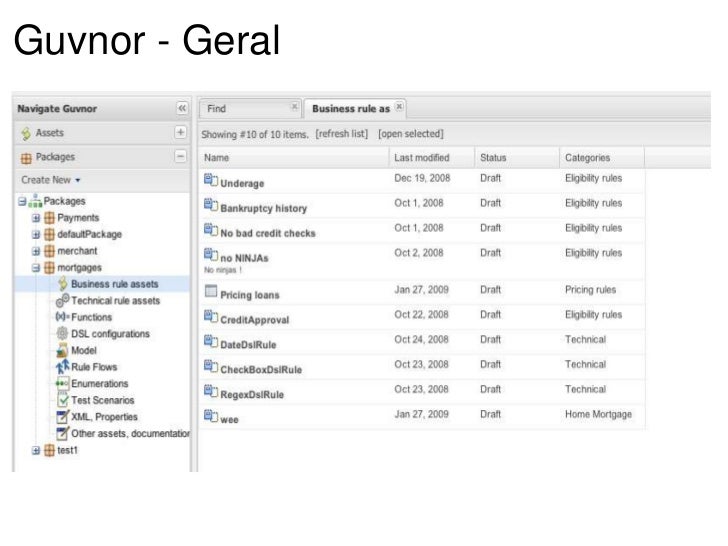Click the open selected link

tap(410, 134)
